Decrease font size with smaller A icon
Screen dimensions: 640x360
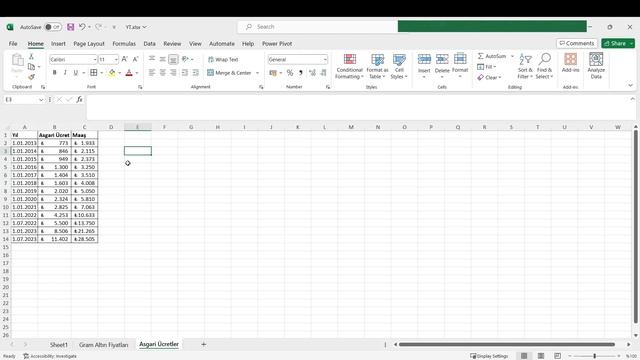pos(136,59)
